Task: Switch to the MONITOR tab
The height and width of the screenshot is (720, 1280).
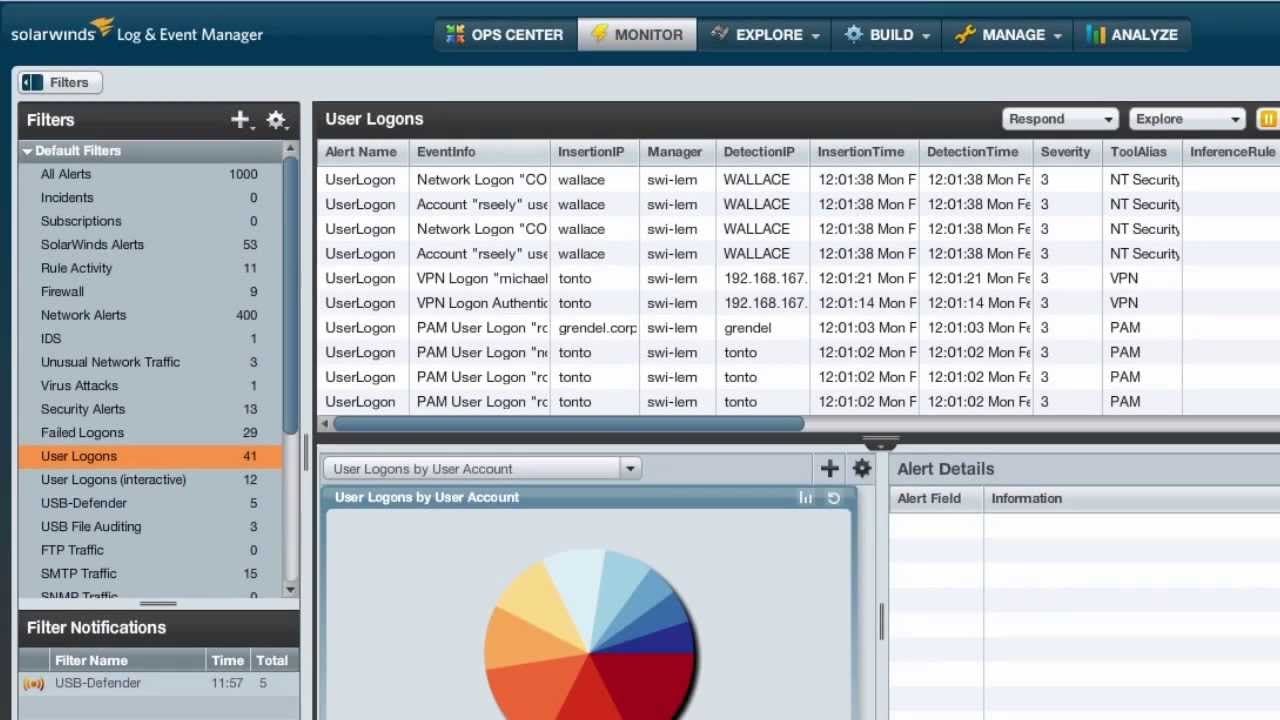Action: tap(637, 35)
